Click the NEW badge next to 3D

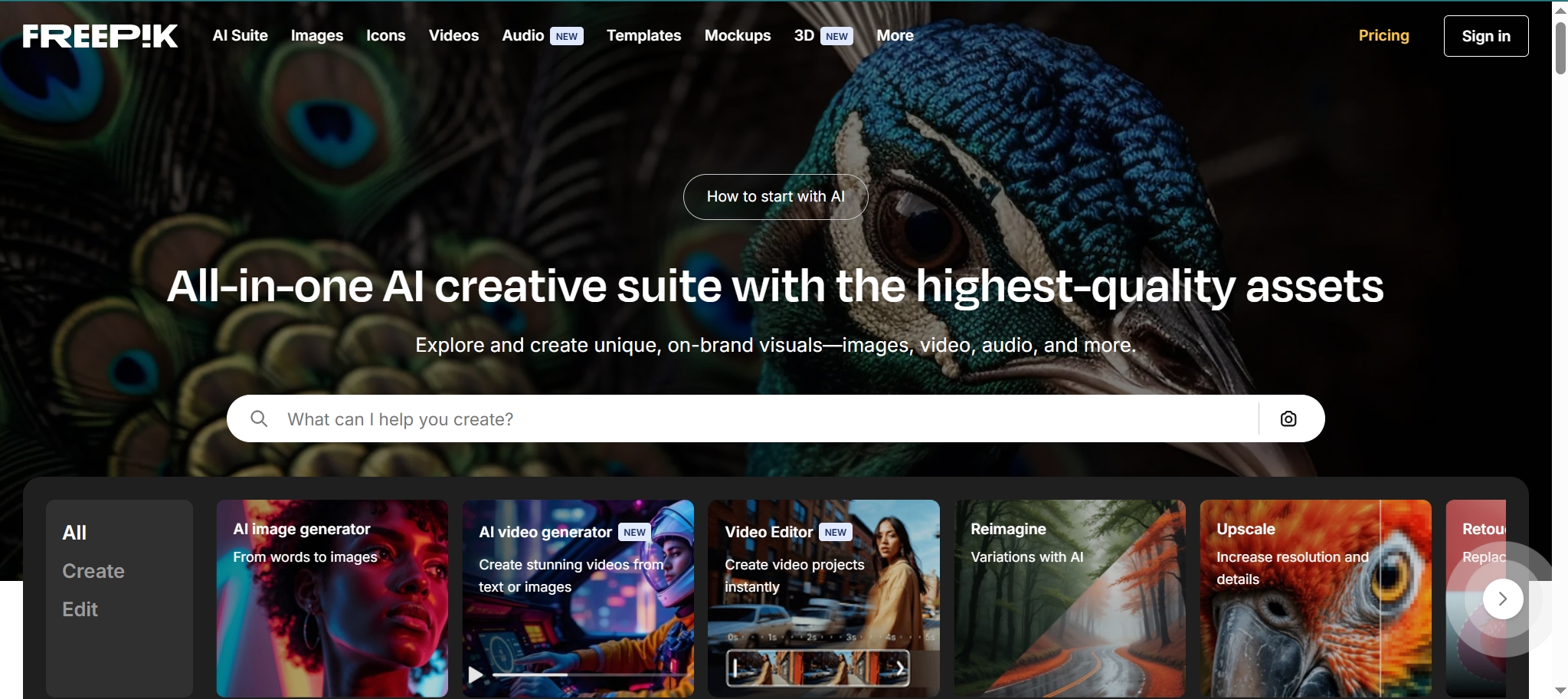point(836,36)
